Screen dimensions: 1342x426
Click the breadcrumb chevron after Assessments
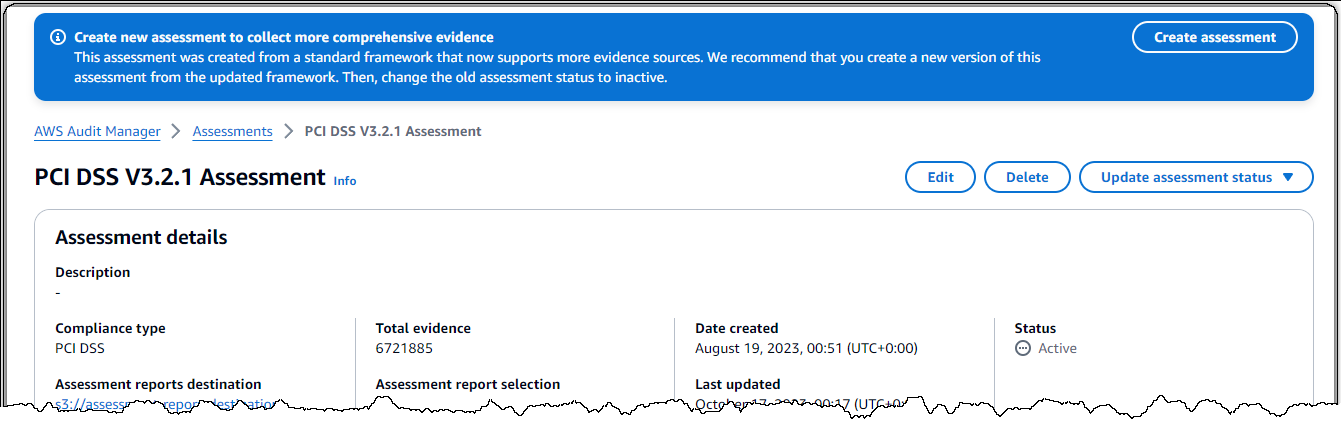pos(288,132)
